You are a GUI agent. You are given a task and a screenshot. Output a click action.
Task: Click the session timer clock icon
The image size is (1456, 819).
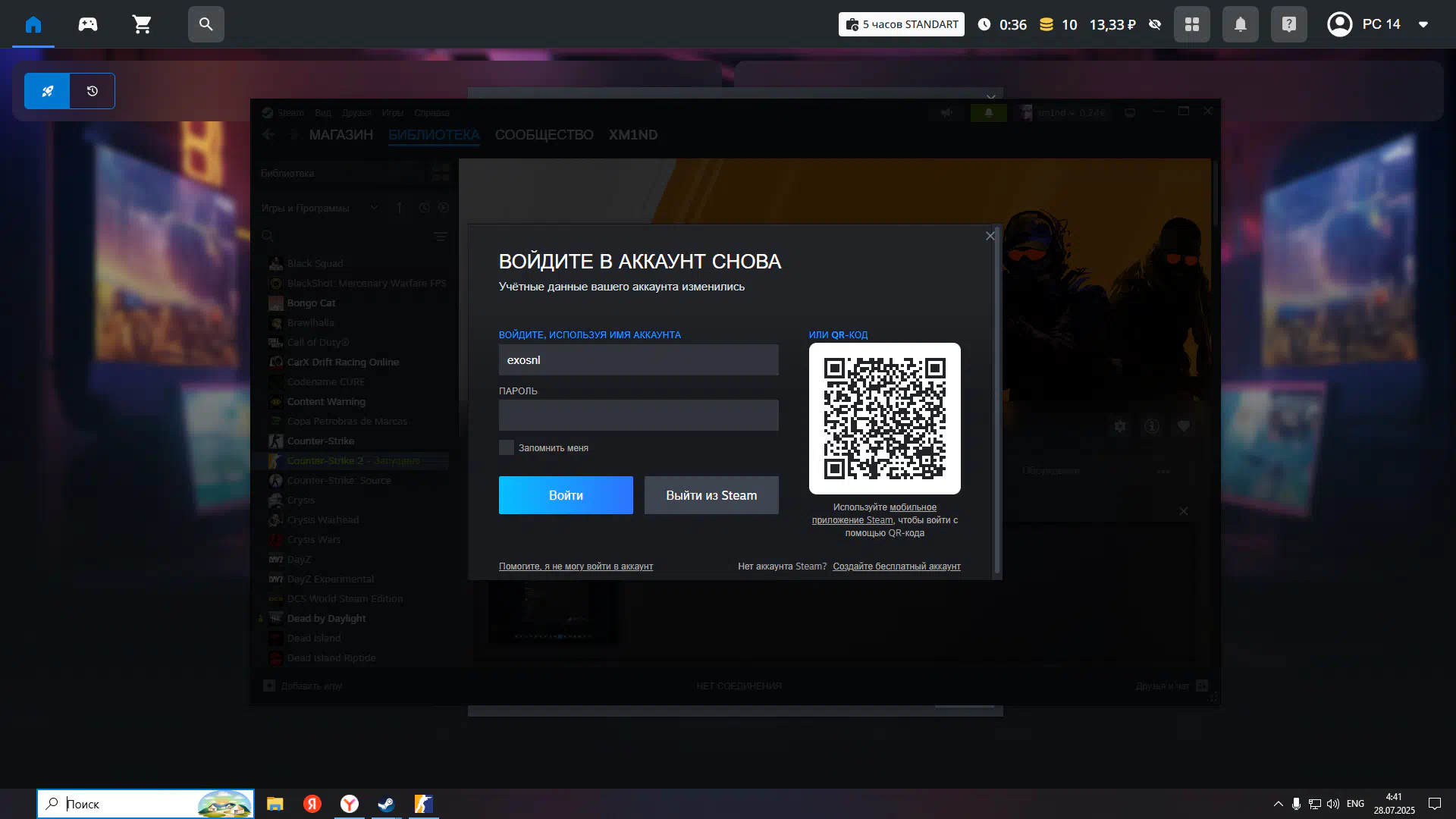tap(984, 24)
